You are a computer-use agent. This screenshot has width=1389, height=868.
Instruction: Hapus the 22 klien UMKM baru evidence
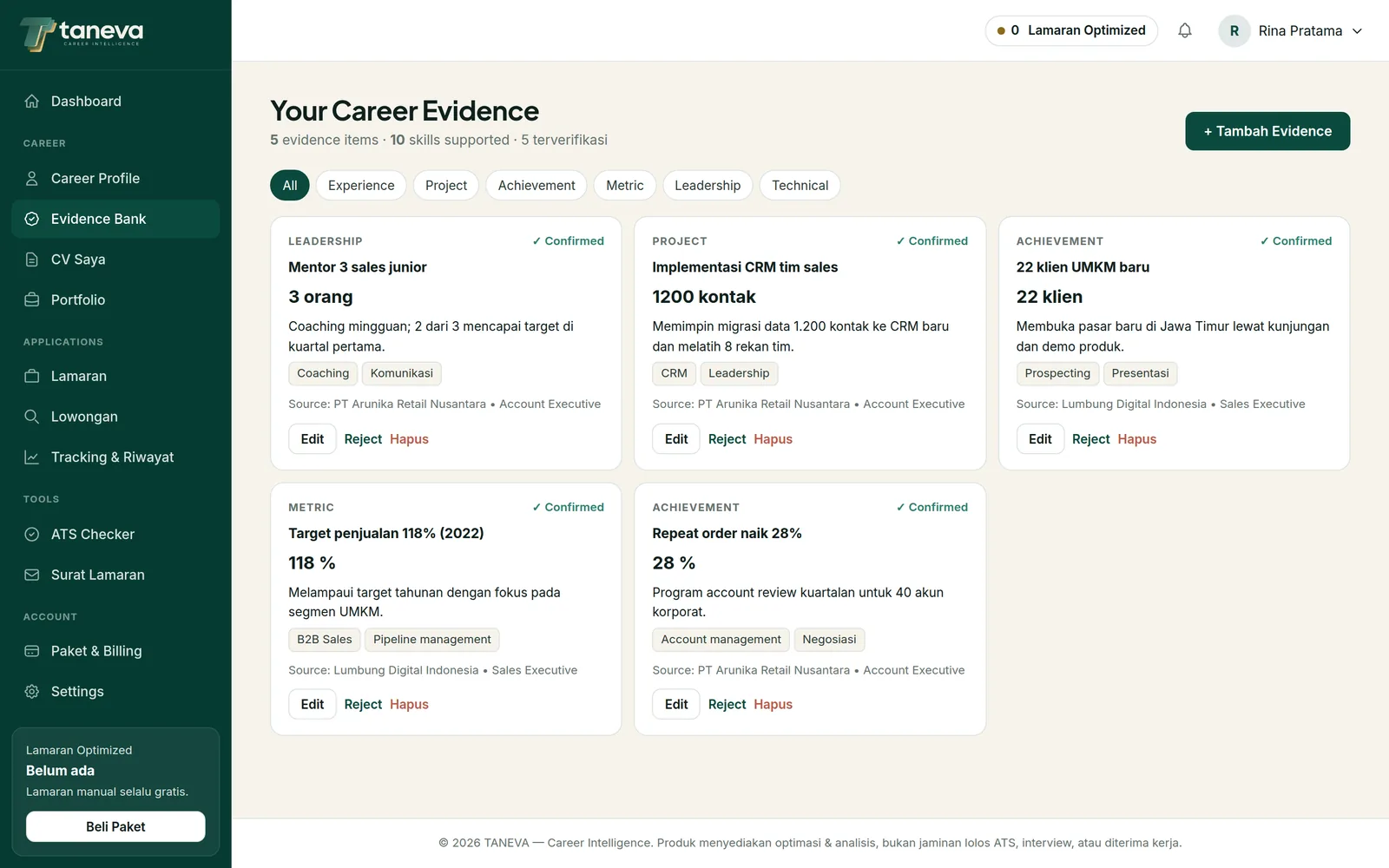1137,439
